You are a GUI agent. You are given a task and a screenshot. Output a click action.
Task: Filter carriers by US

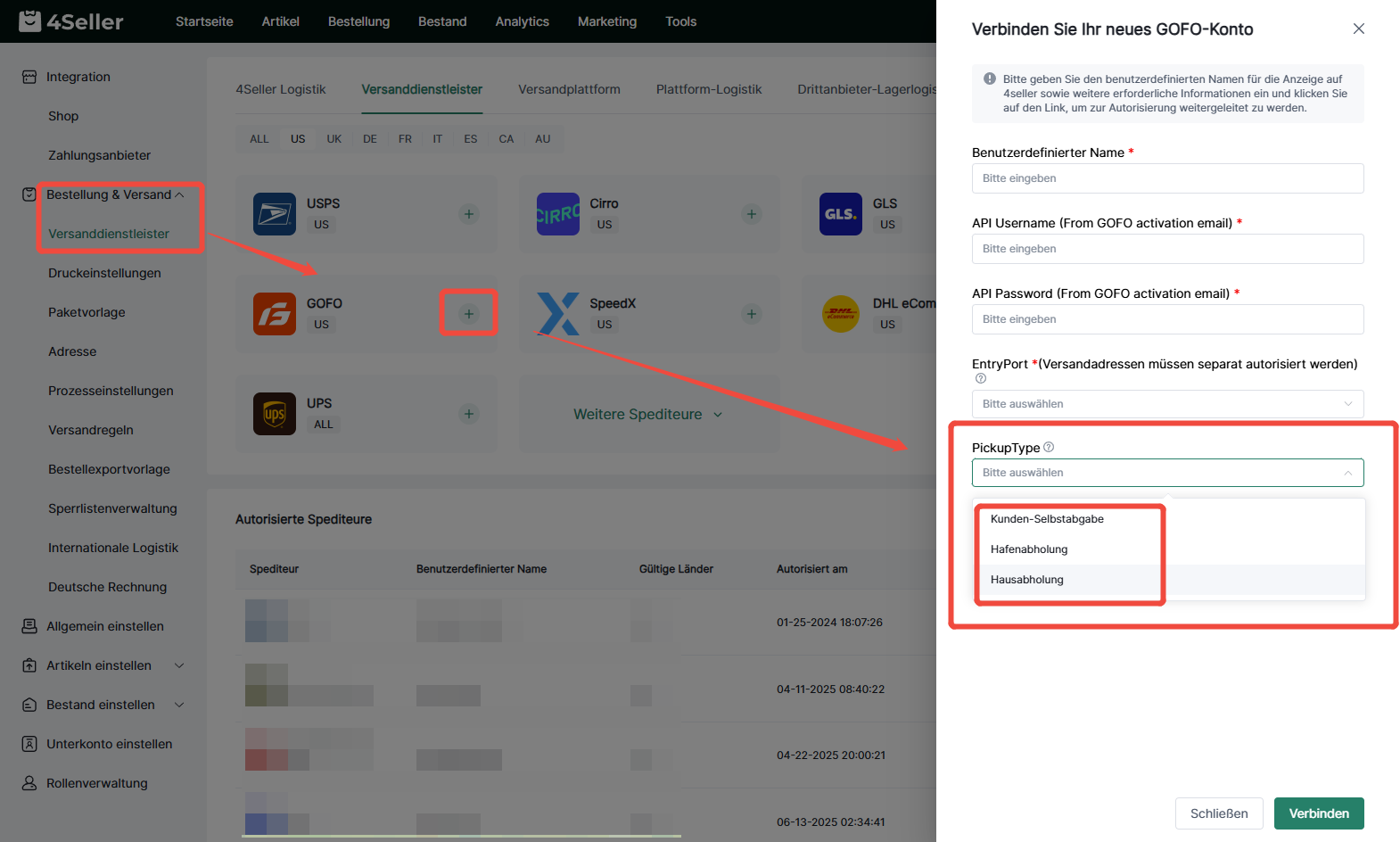(298, 139)
